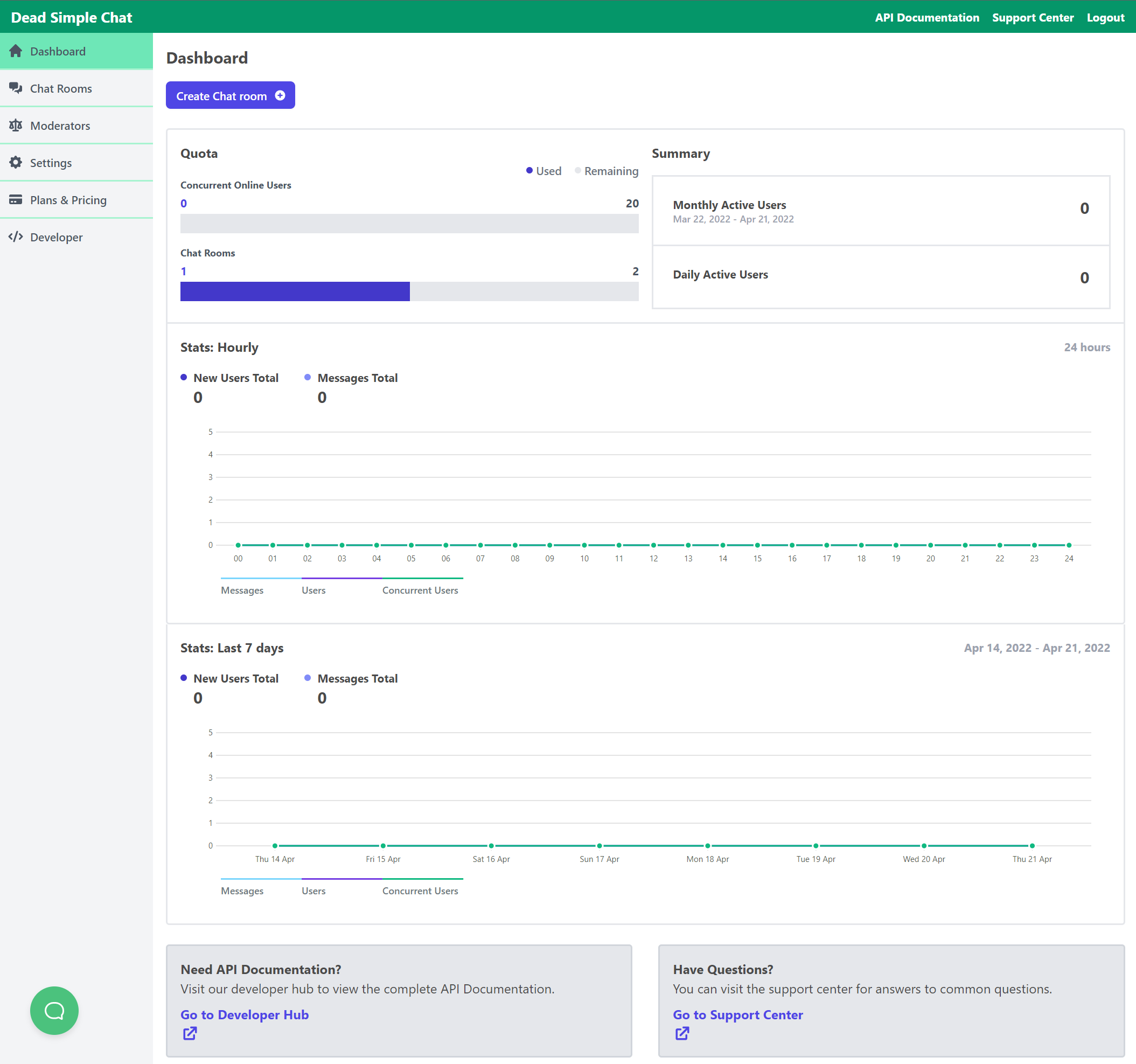Click the 'Summary' section heading
1136x1064 pixels.
pyautogui.click(x=680, y=153)
